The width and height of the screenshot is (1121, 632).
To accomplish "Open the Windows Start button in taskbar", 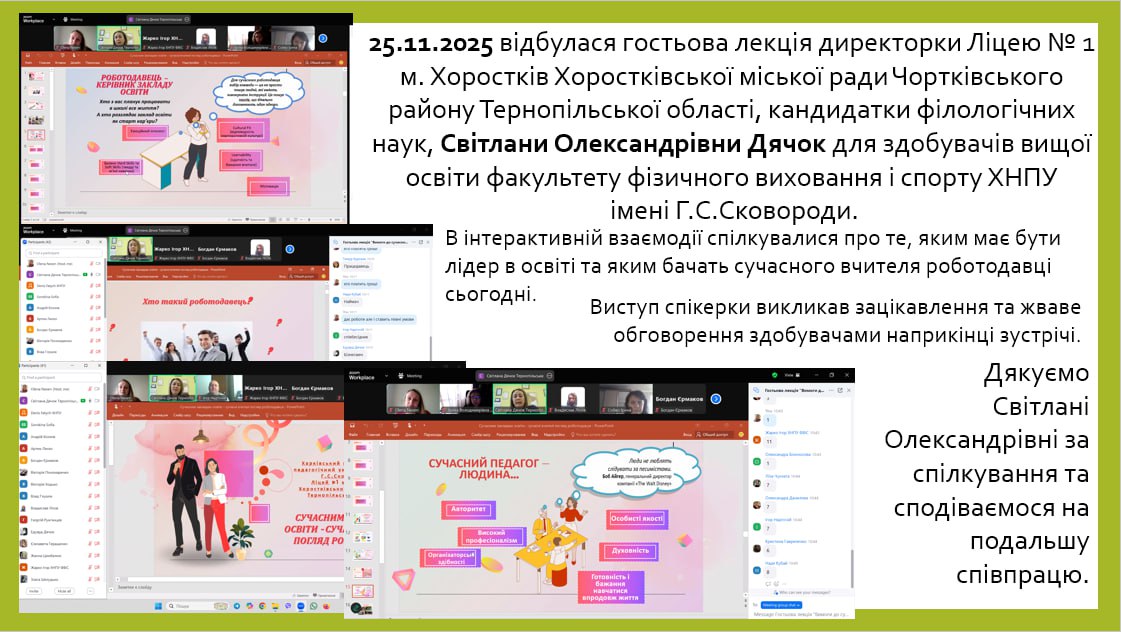I will click(157, 606).
